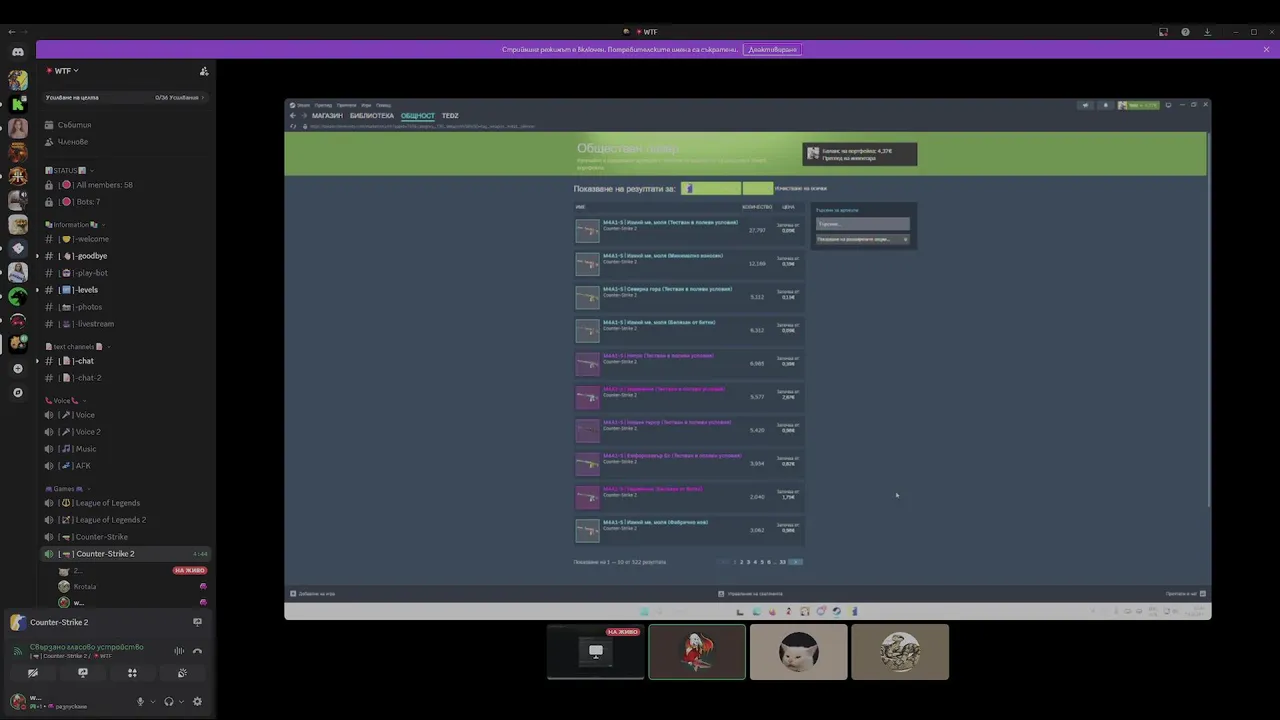
Task: Open the play-bot text channel
Action: pos(124,273)
